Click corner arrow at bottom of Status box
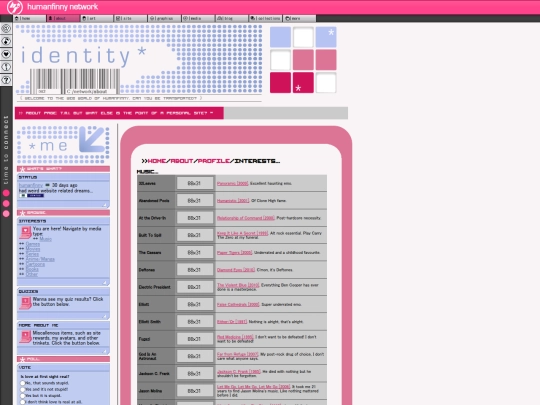The image size is (540, 405). pos(105,205)
